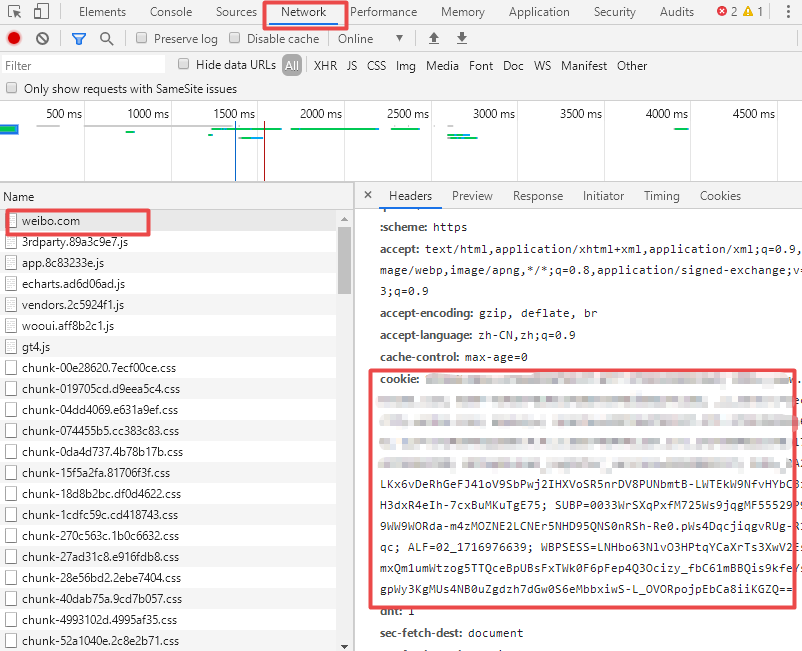
Task: Click the Filter text input field
Action: 85,66
